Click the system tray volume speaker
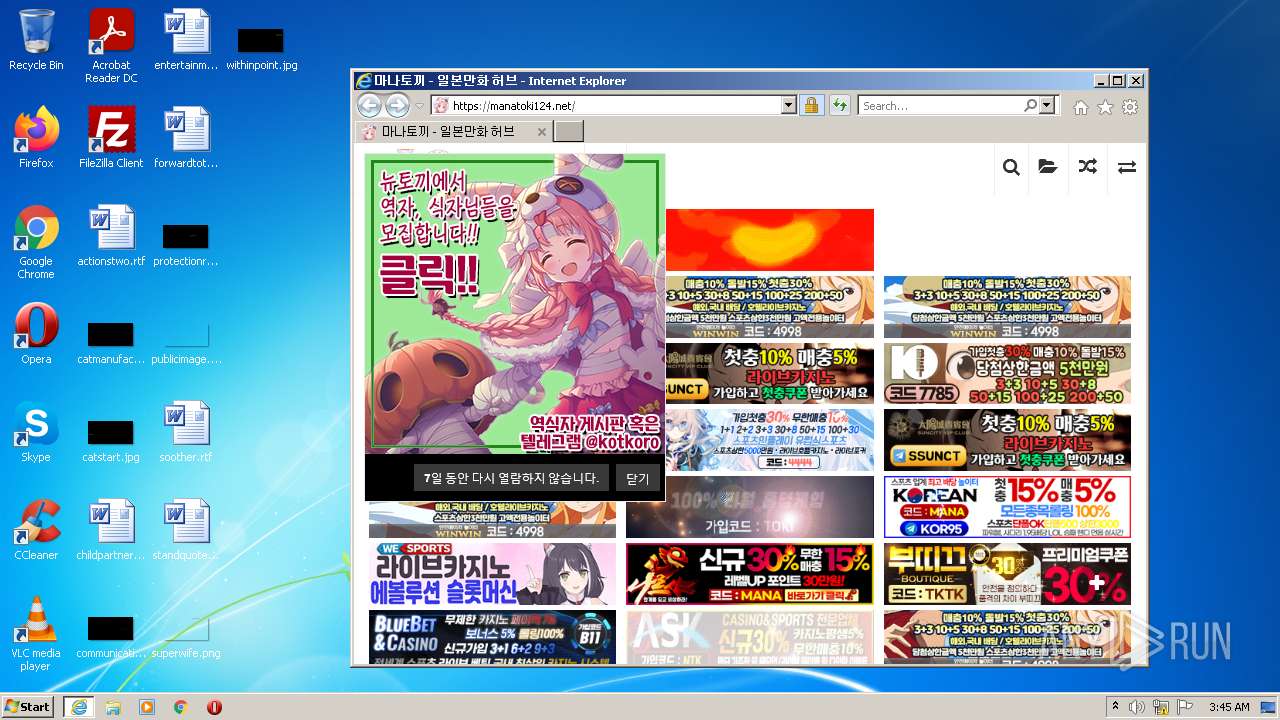Screen dimensions: 1280x720 1137,707
